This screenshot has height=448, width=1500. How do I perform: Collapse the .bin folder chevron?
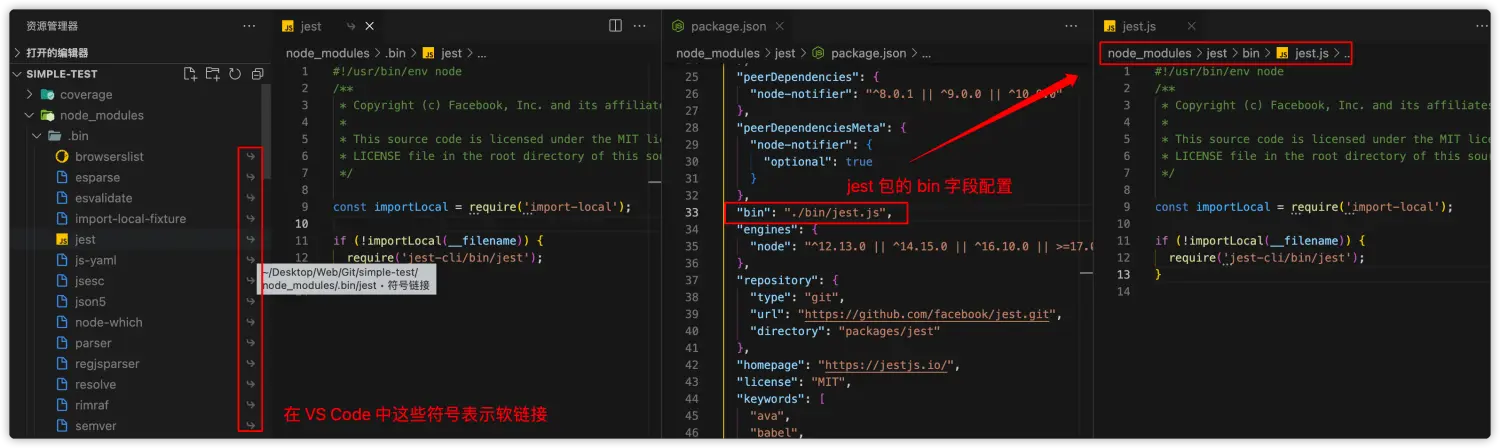point(37,136)
